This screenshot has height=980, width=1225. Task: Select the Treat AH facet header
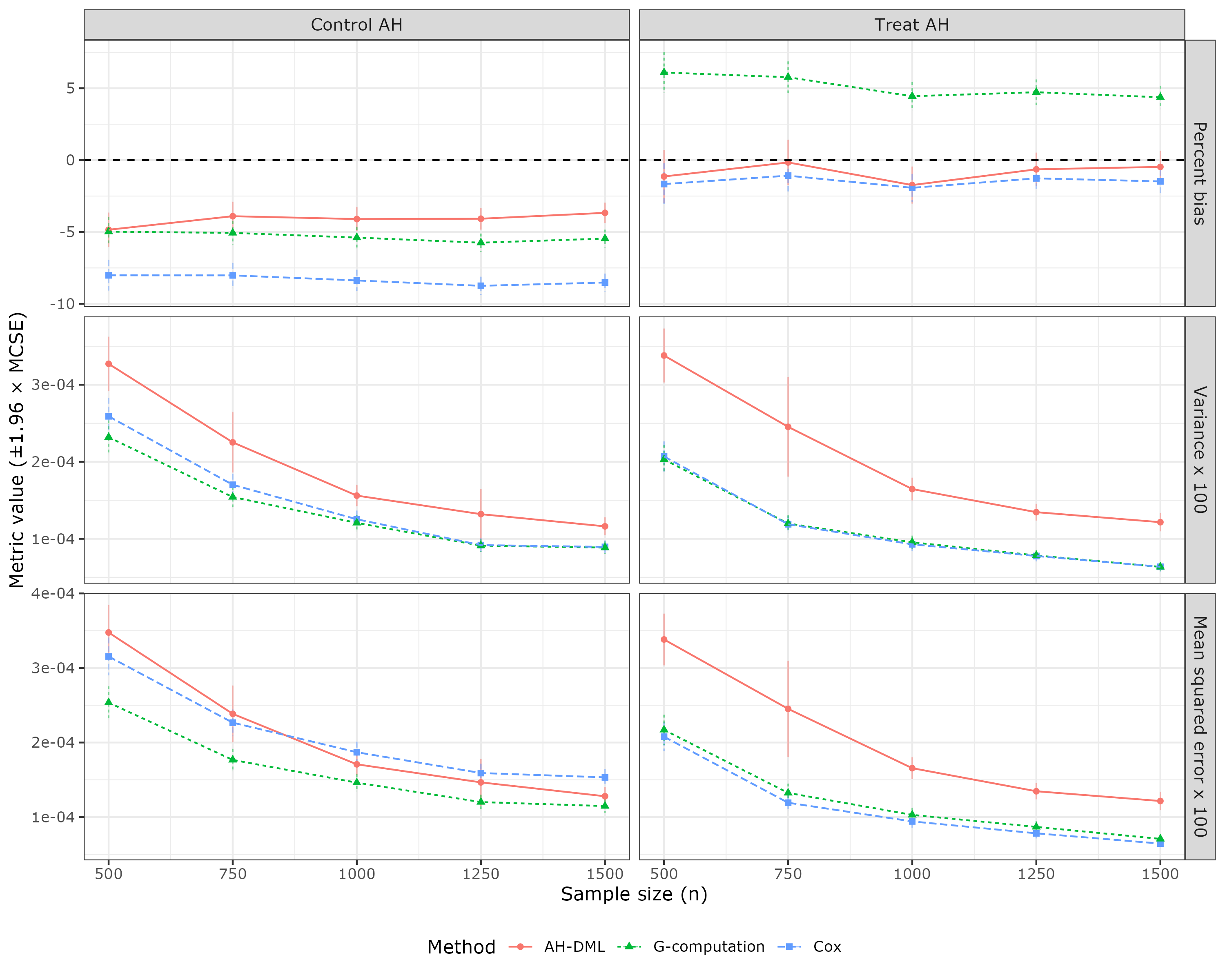click(911, 25)
